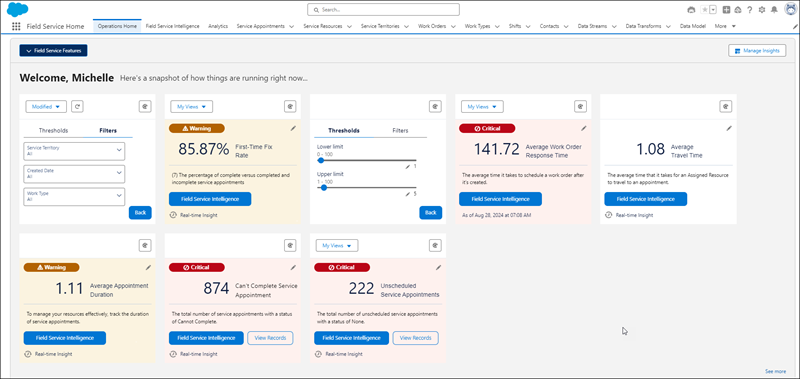Click settings icon on Can't Complete Service Appointment card
The height and width of the screenshot is (379, 800).
(x=290, y=245)
